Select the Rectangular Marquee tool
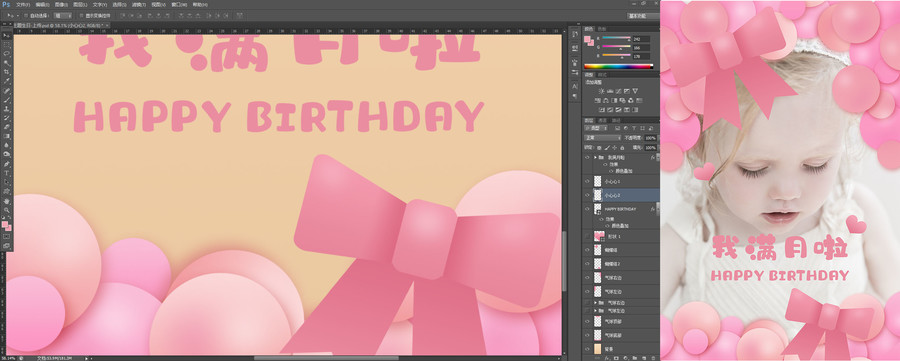The height and width of the screenshot is (361, 900). click(7, 44)
